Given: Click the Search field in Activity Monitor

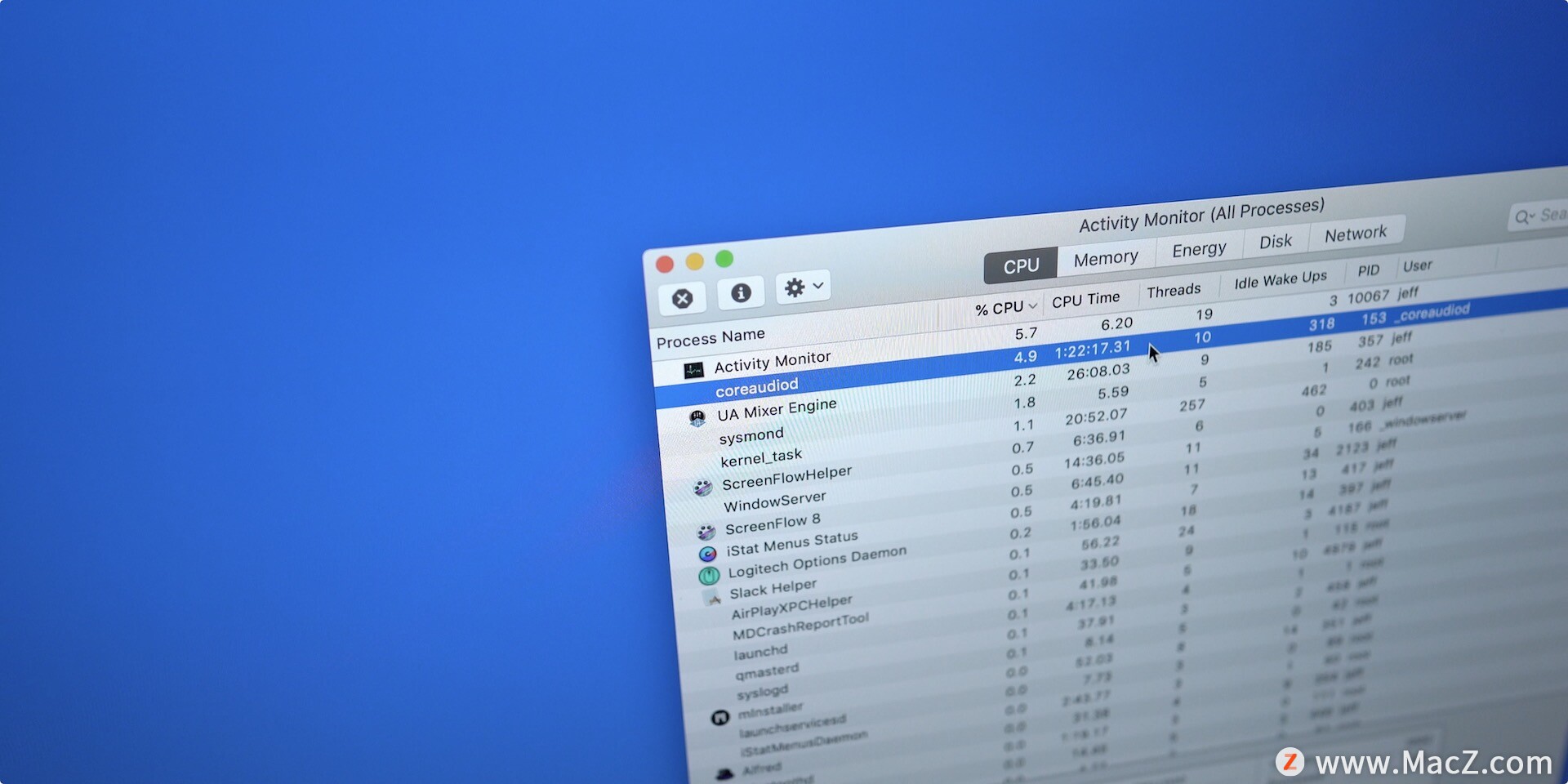Looking at the screenshot, I should click(1539, 216).
